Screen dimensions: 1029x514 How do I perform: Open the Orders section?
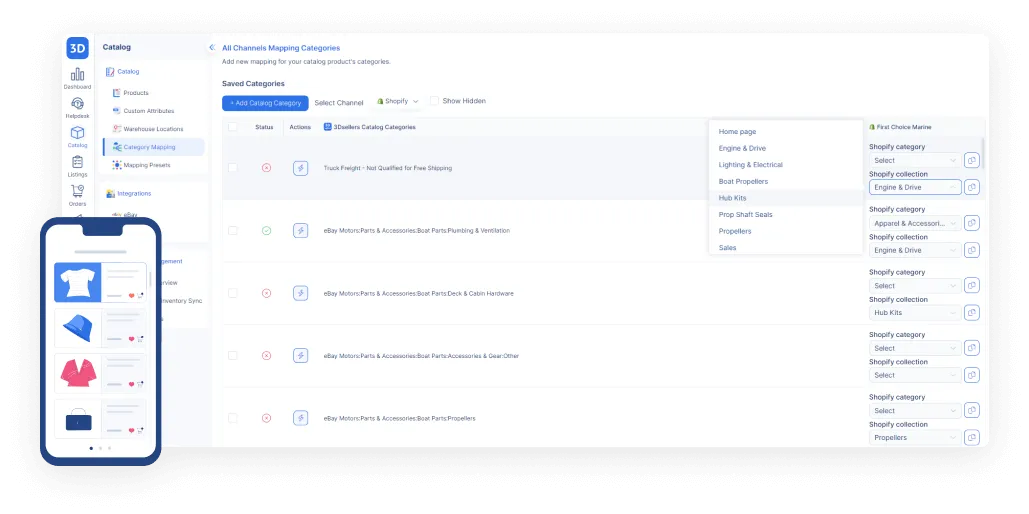[77, 196]
